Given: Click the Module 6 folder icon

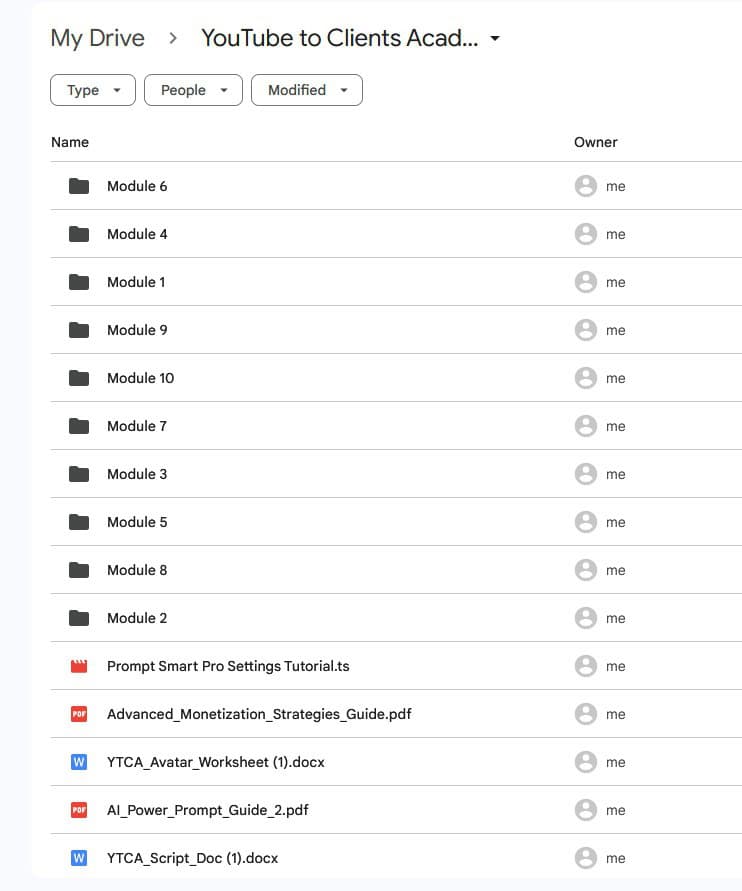Looking at the screenshot, I should pos(79,186).
